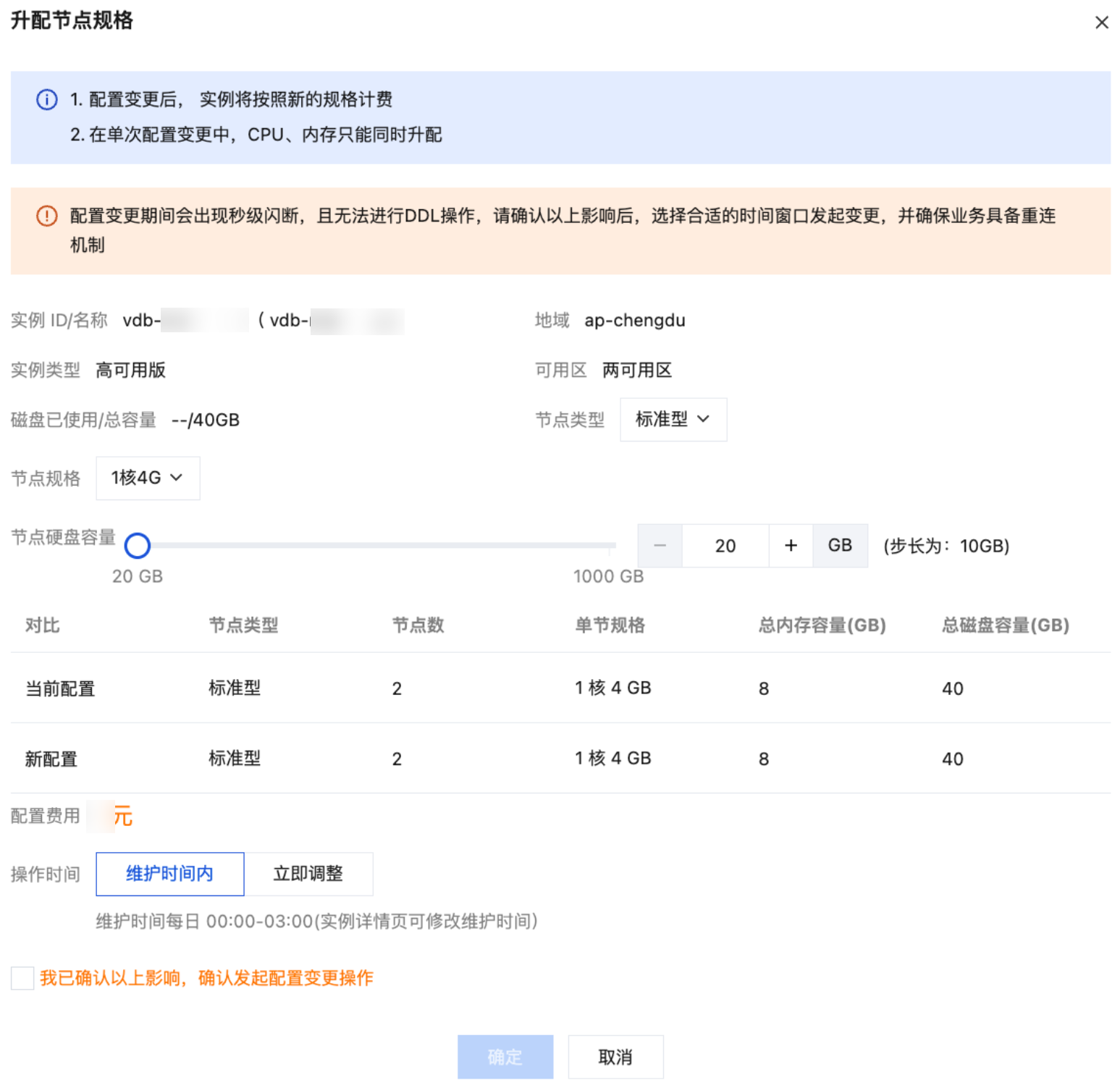Click the GB unit label beside stepper

(x=840, y=546)
